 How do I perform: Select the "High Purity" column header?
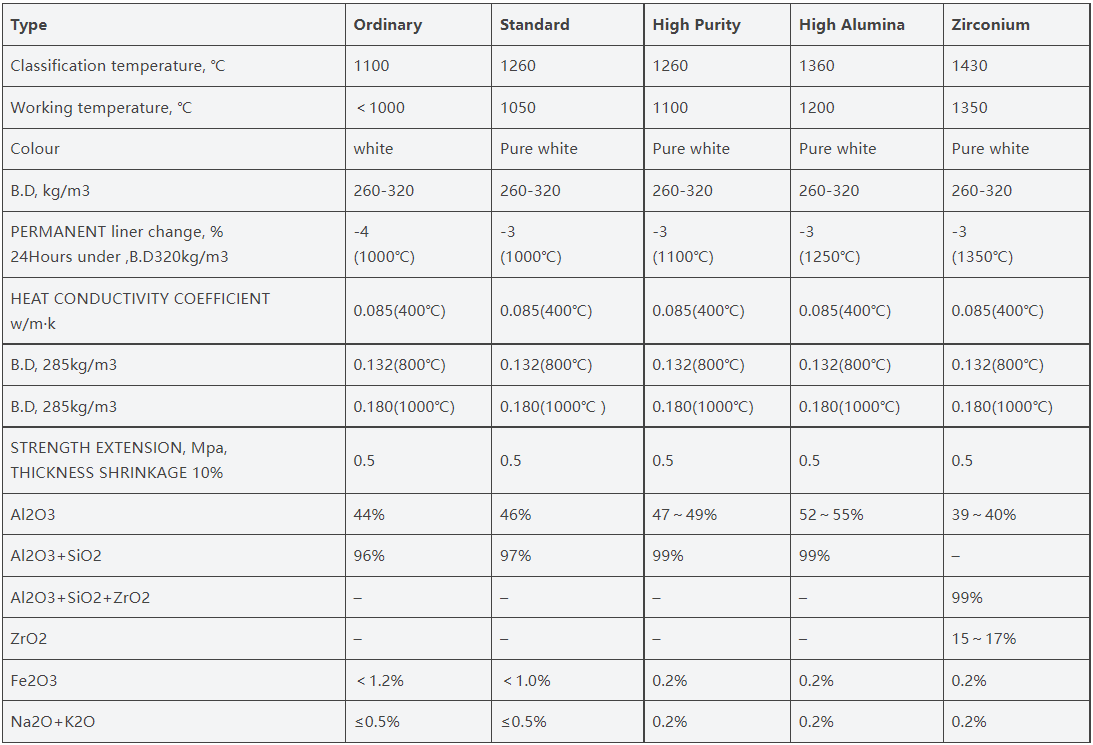coord(696,25)
